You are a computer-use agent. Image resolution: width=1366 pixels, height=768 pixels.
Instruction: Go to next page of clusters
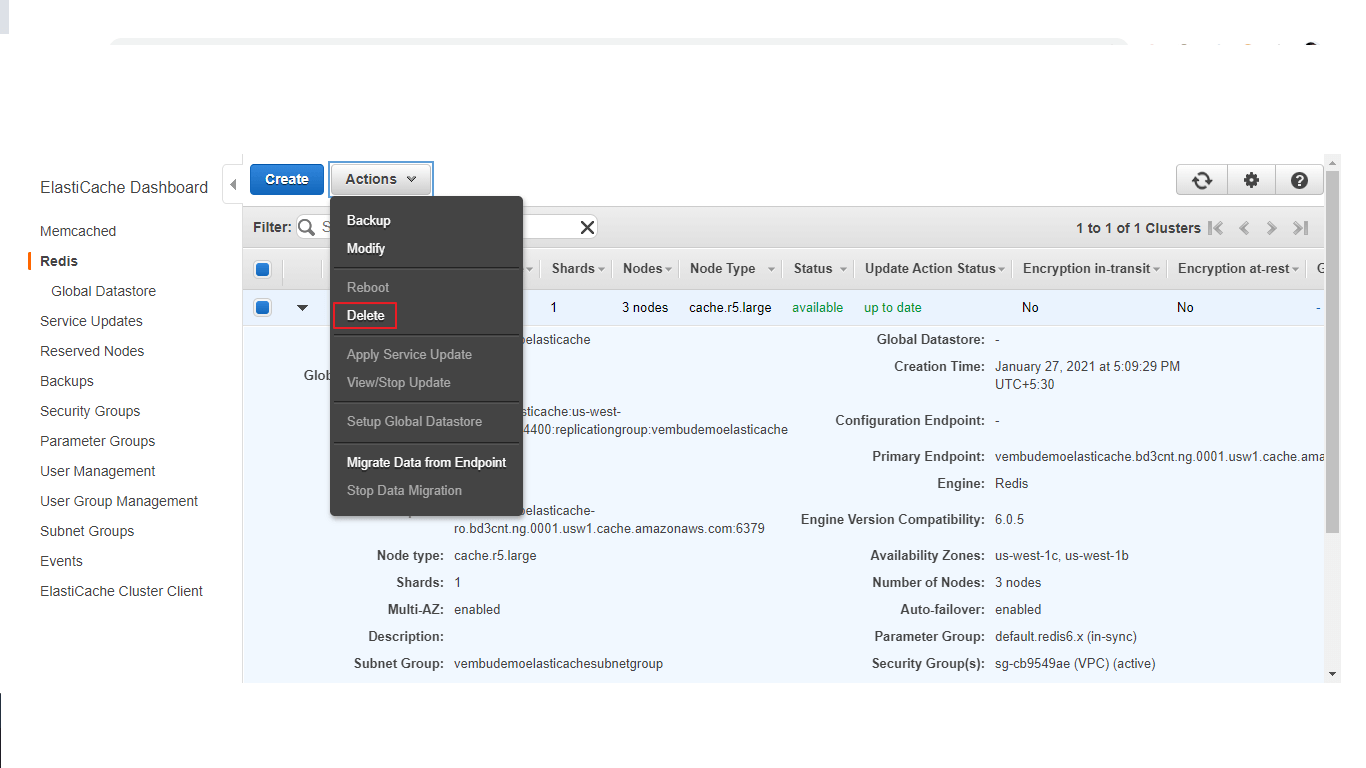coord(1272,228)
